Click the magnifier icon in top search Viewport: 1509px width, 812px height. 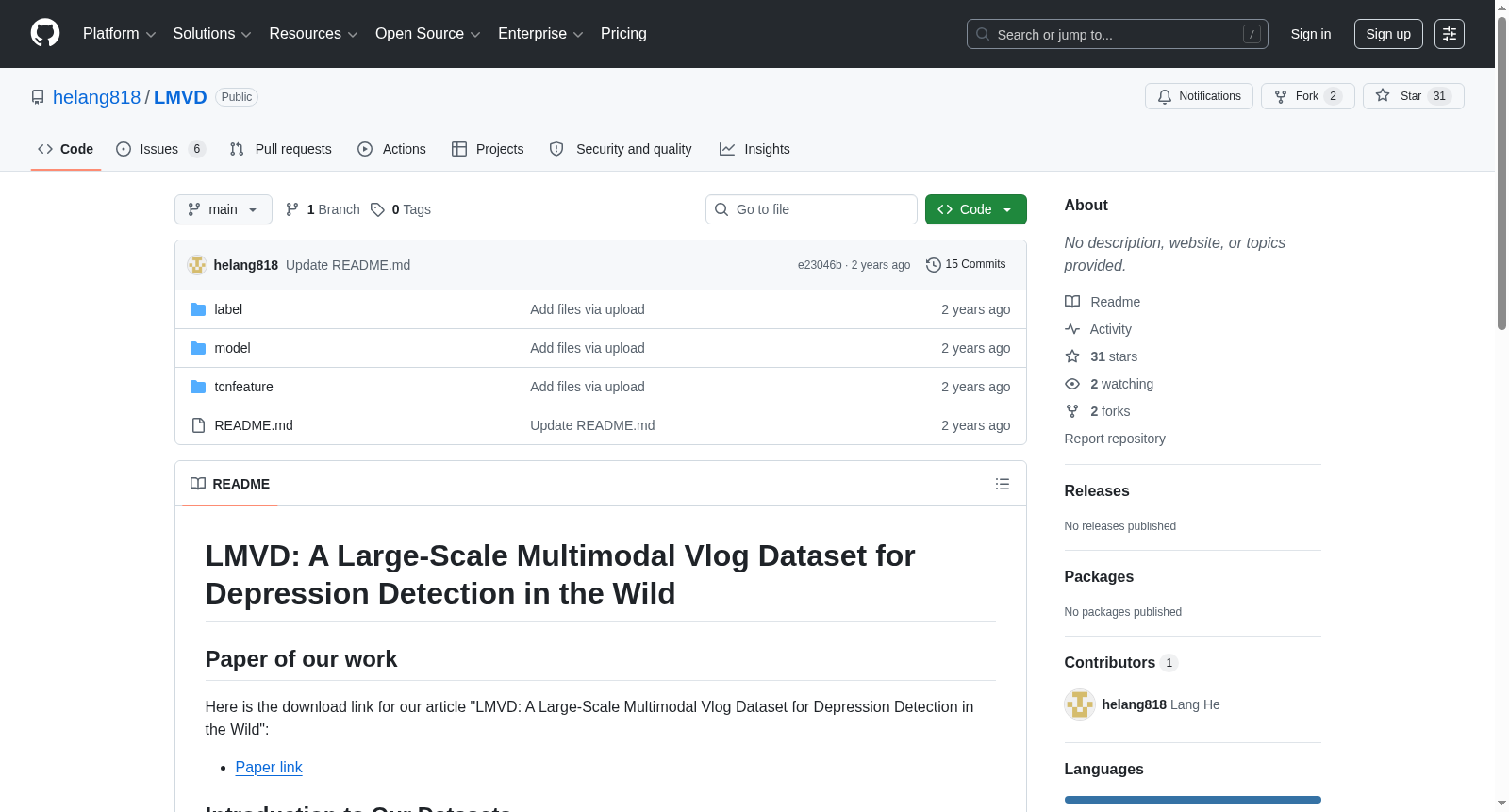pos(983,34)
